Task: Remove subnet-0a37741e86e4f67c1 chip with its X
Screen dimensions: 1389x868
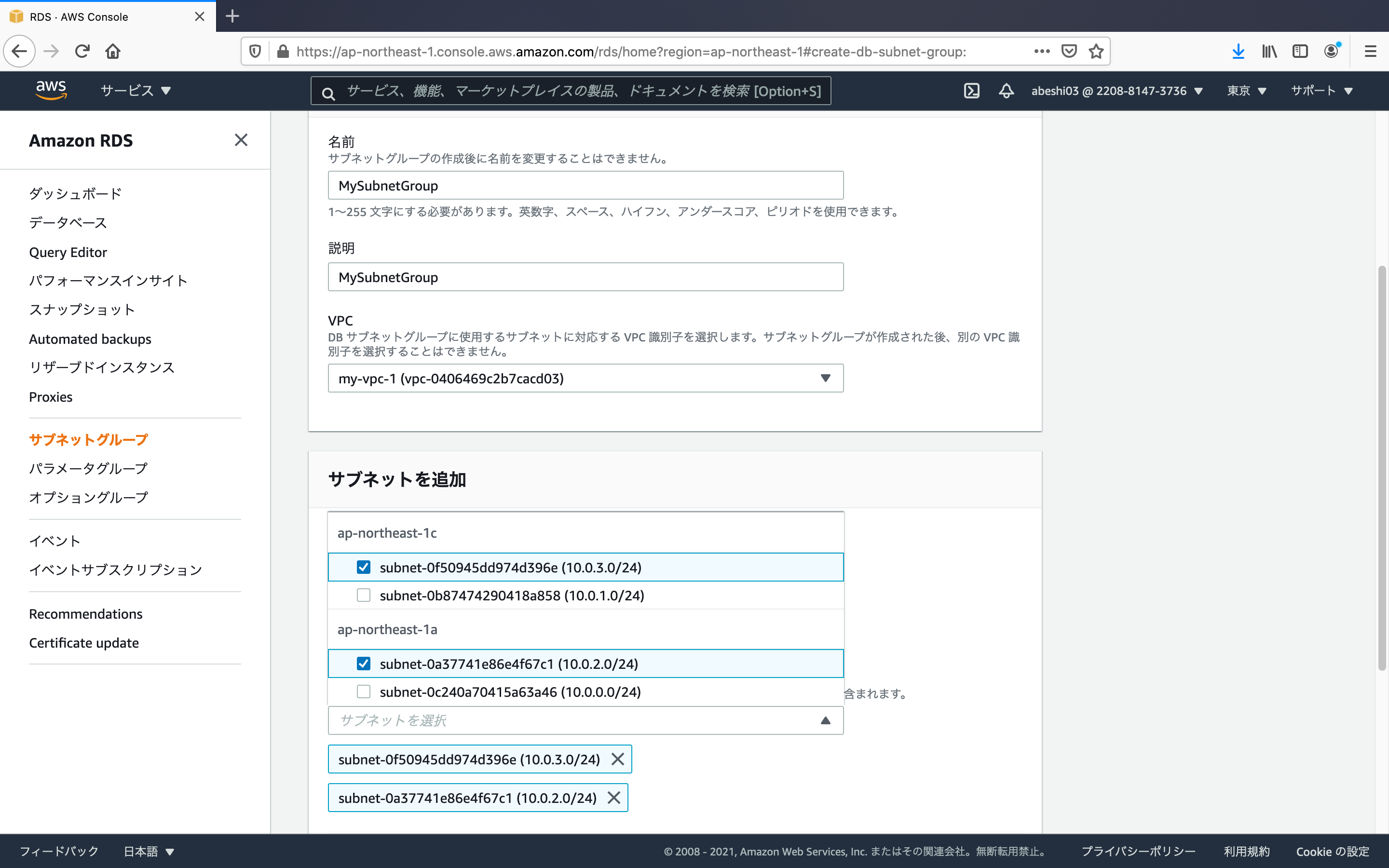Action: 613,798
